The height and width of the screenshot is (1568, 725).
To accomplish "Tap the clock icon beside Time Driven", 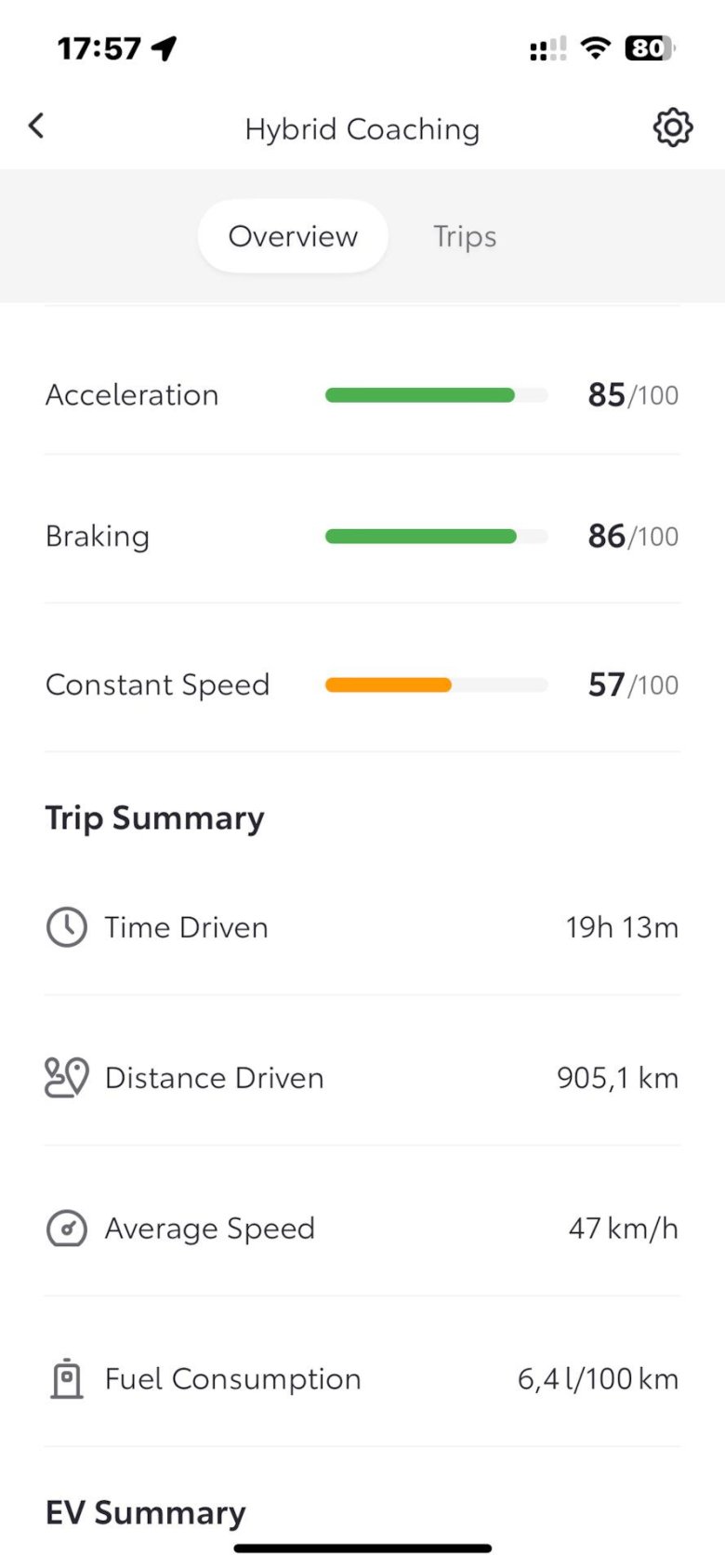I will pos(66,927).
